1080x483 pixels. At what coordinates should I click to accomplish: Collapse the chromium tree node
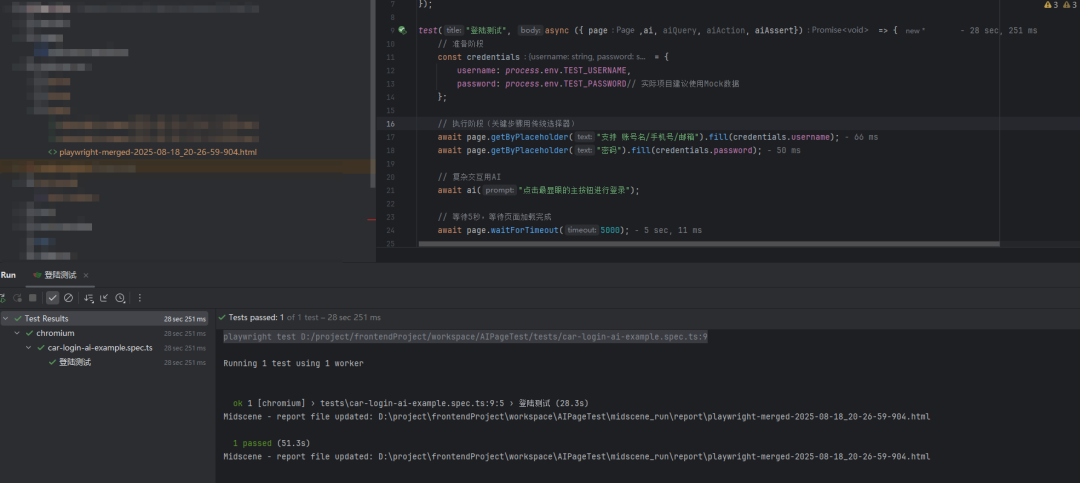pos(17,333)
